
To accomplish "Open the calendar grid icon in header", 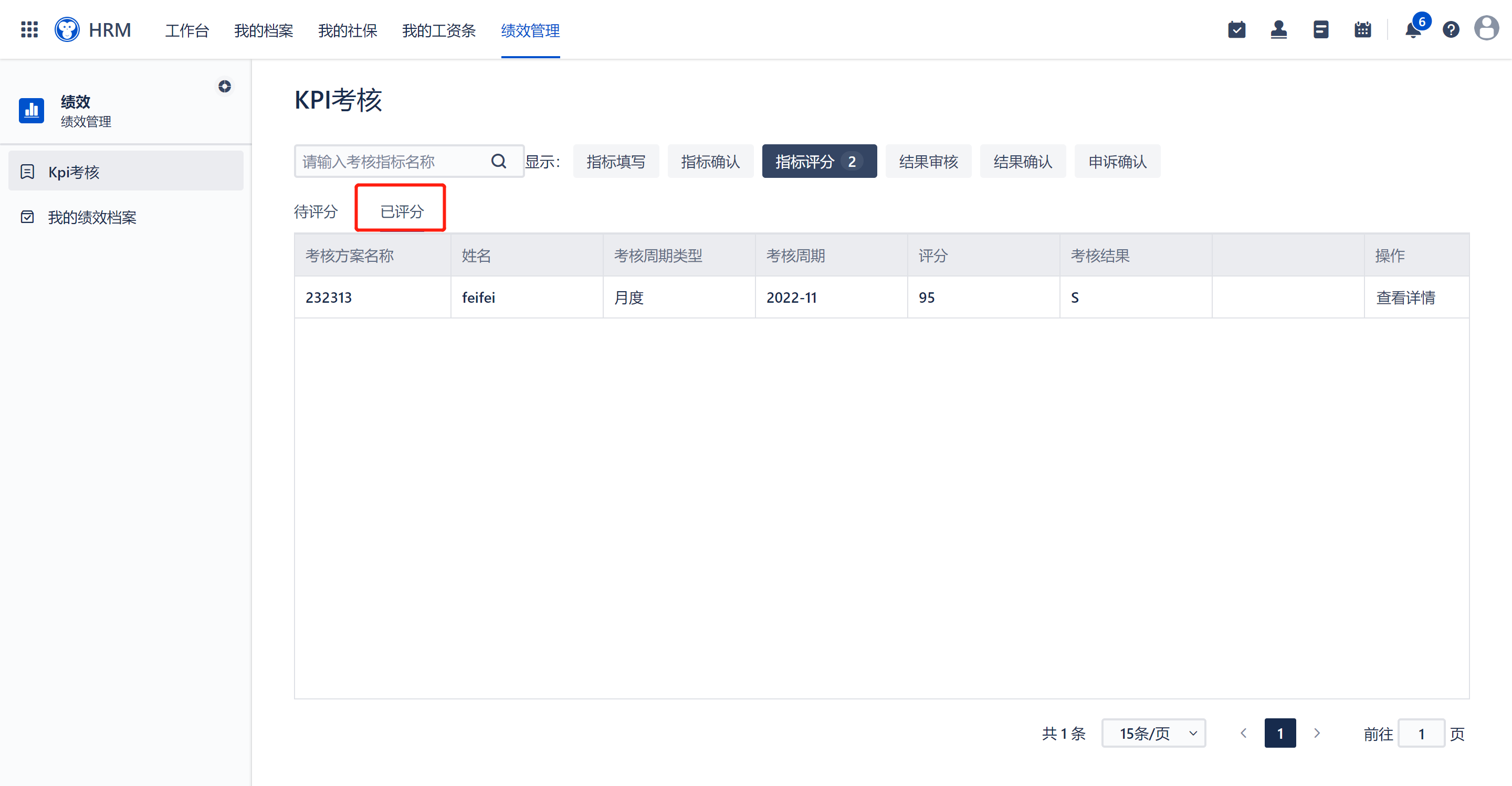I will (x=1362, y=29).
